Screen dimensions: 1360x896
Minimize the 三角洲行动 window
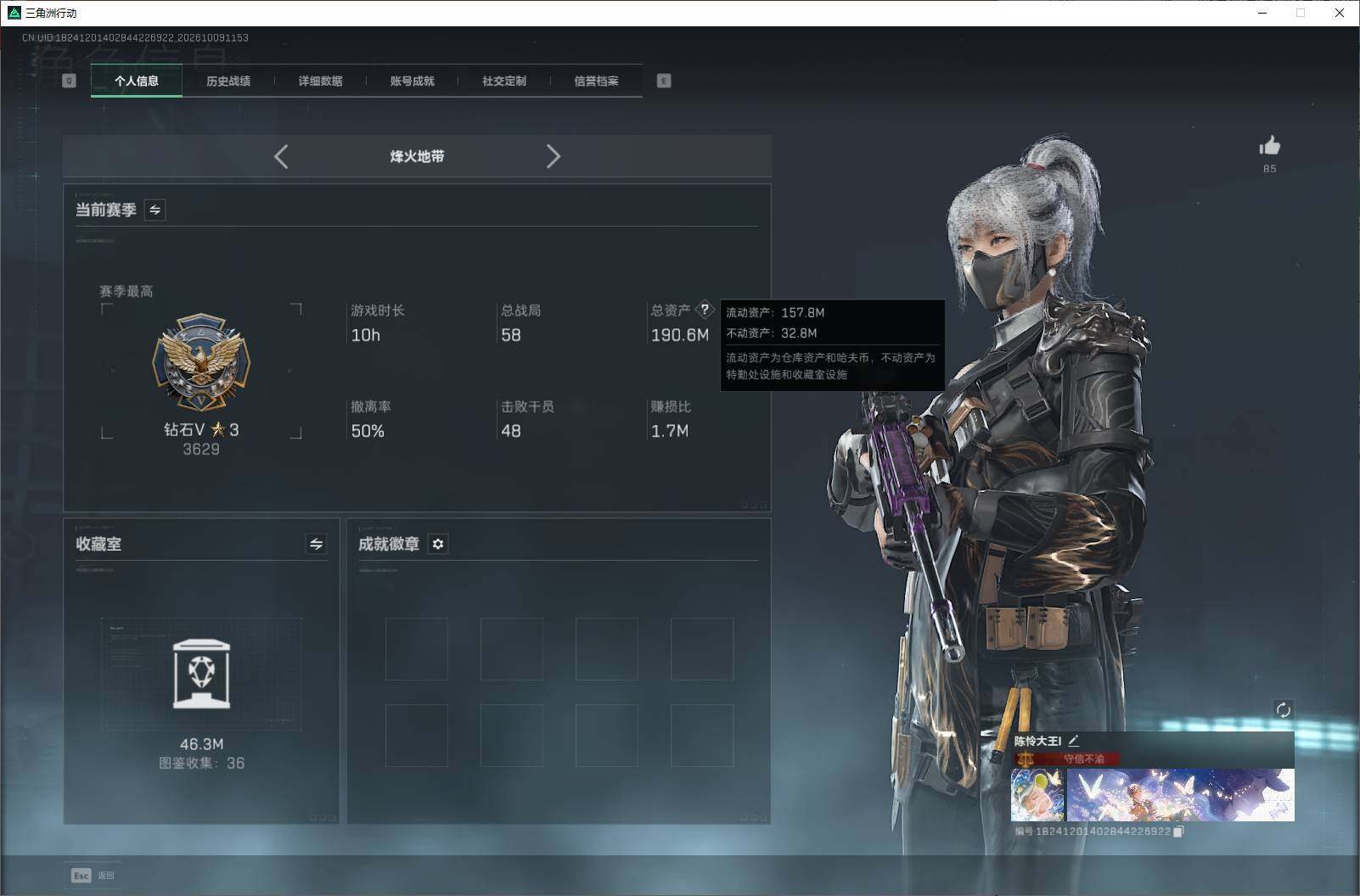tap(1262, 13)
